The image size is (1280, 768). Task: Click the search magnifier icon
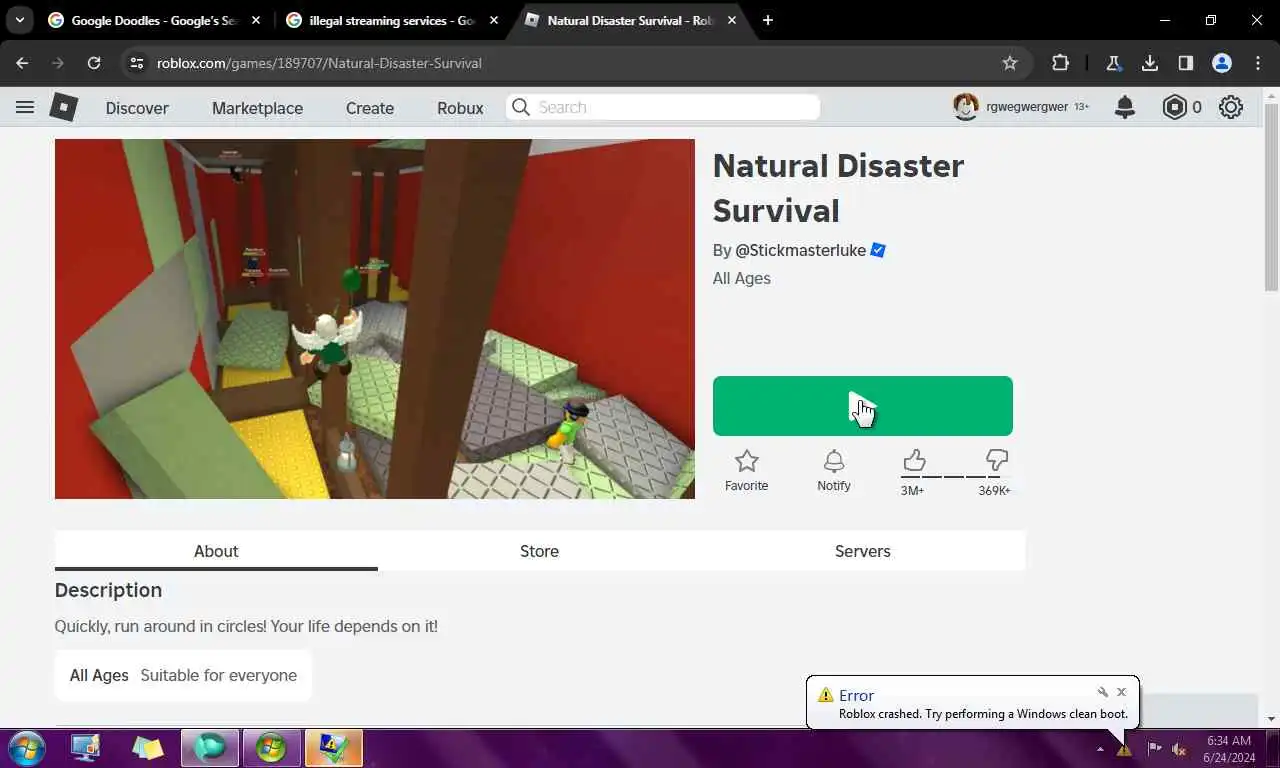520,107
